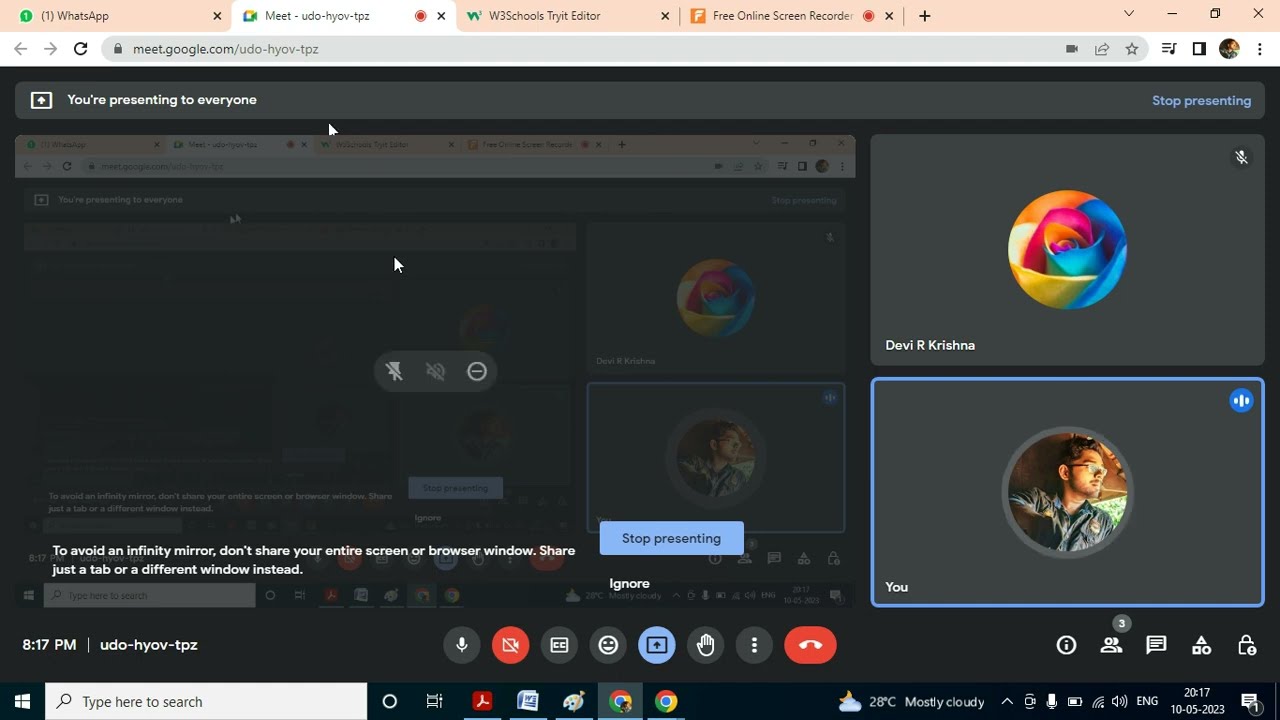
Task: Open chat with everyone panel
Action: [1156, 645]
